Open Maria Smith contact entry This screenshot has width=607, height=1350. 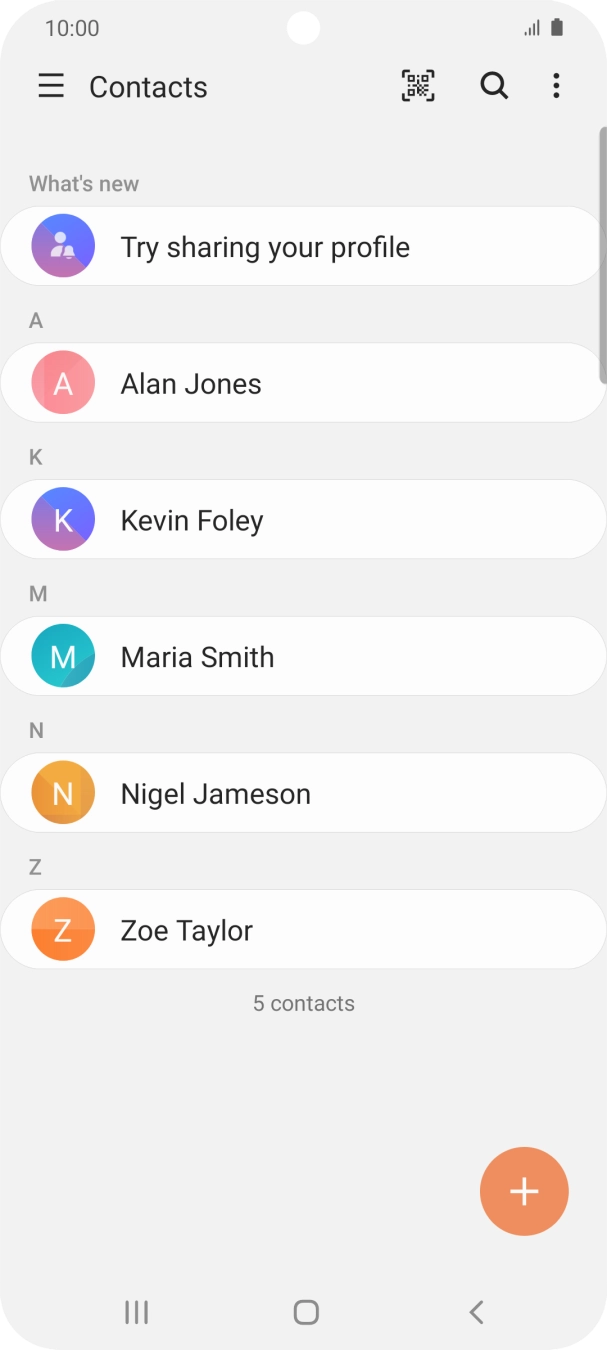click(x=197, y=657)
